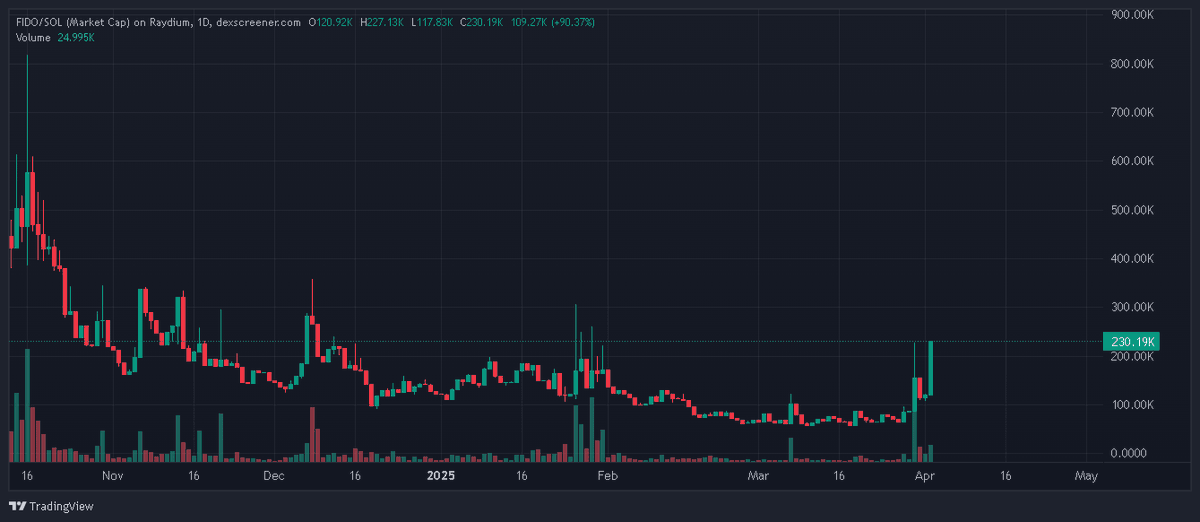Click the Dec label on the time axis
1200x522 pixels.
[x=275, y=476]
